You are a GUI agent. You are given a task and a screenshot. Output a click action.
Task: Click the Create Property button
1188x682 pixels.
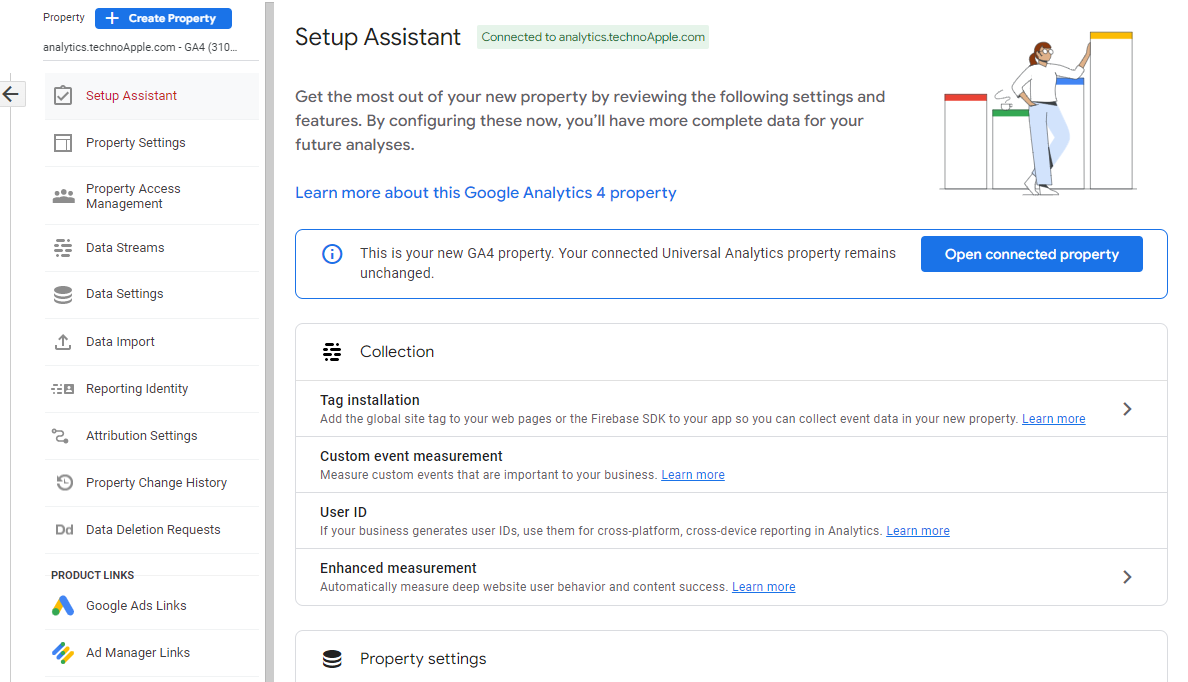pyautogui.click(x=163, y=18)
